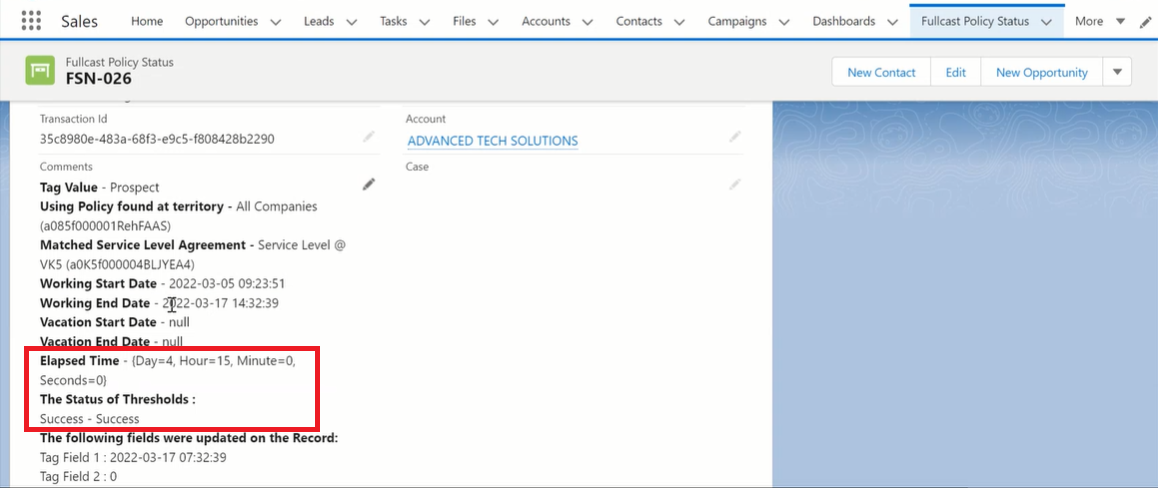Switch to the Files tab
The height and width of the screenshot is (488, 1158).
(465, 21)
